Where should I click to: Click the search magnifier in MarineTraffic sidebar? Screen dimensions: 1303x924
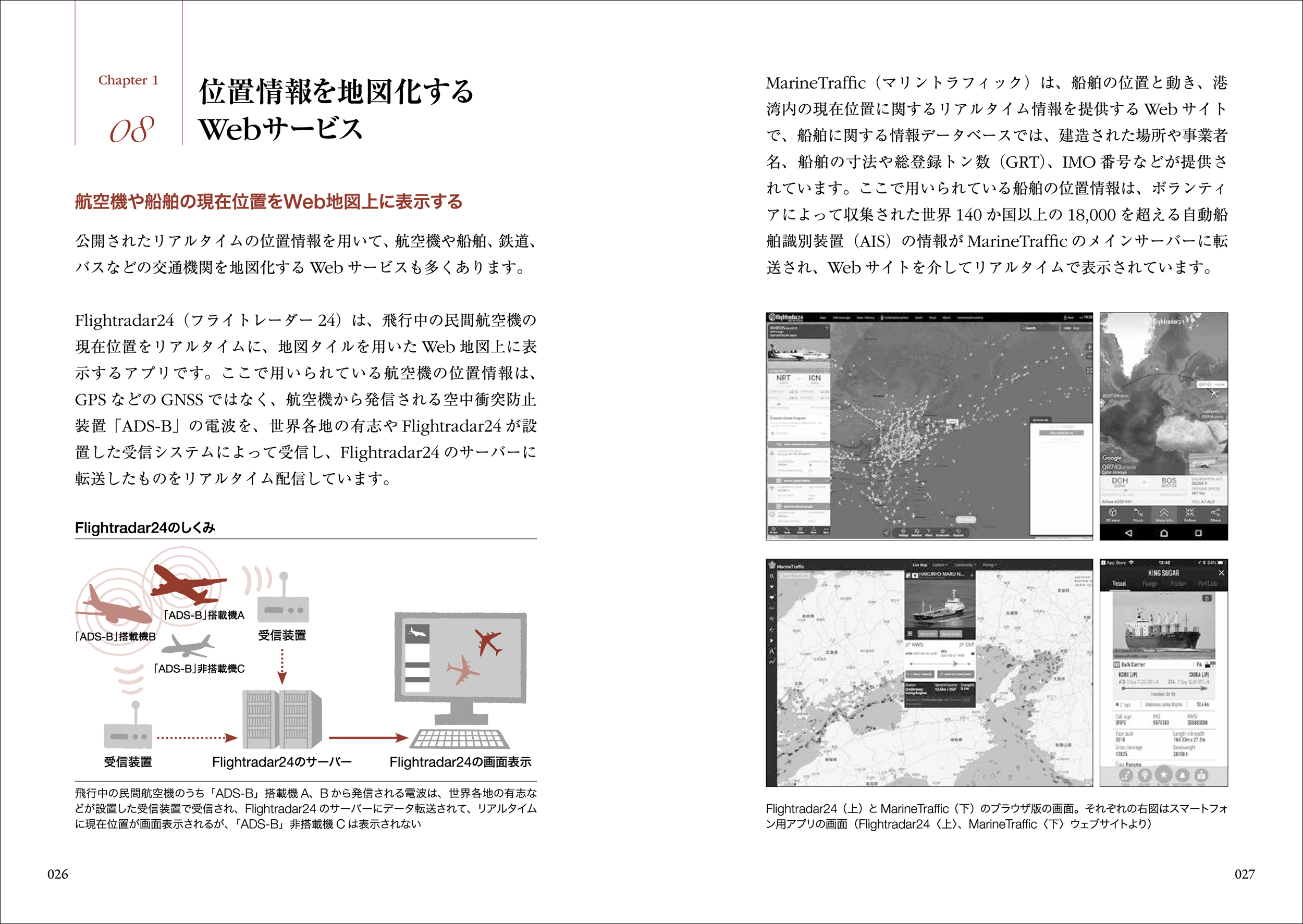tap(772, 576)
